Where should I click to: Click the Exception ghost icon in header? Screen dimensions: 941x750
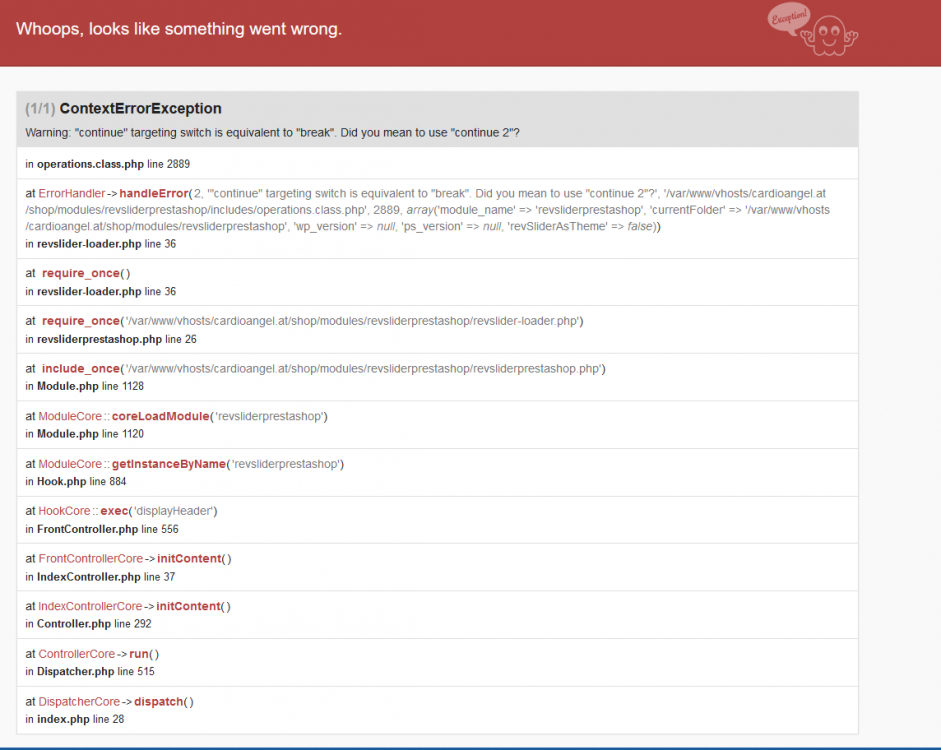[x=813, y=30]
